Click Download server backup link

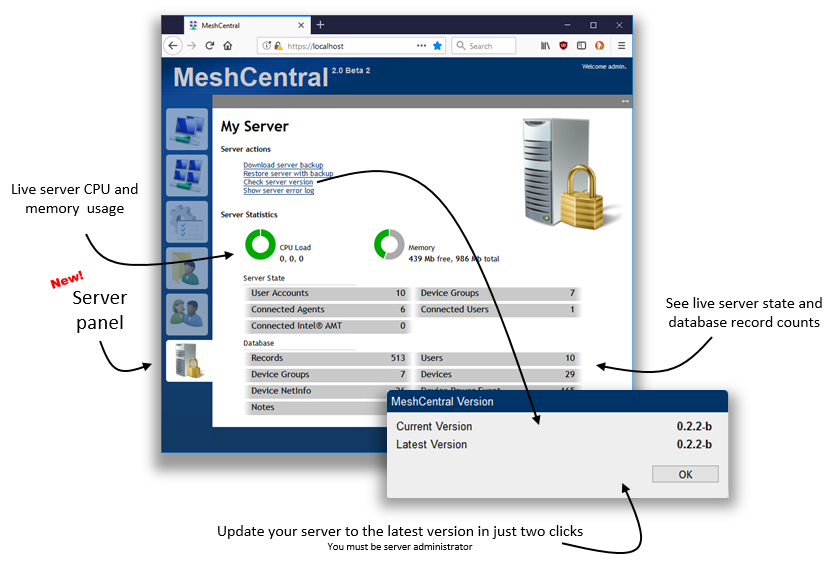point(283,165)
